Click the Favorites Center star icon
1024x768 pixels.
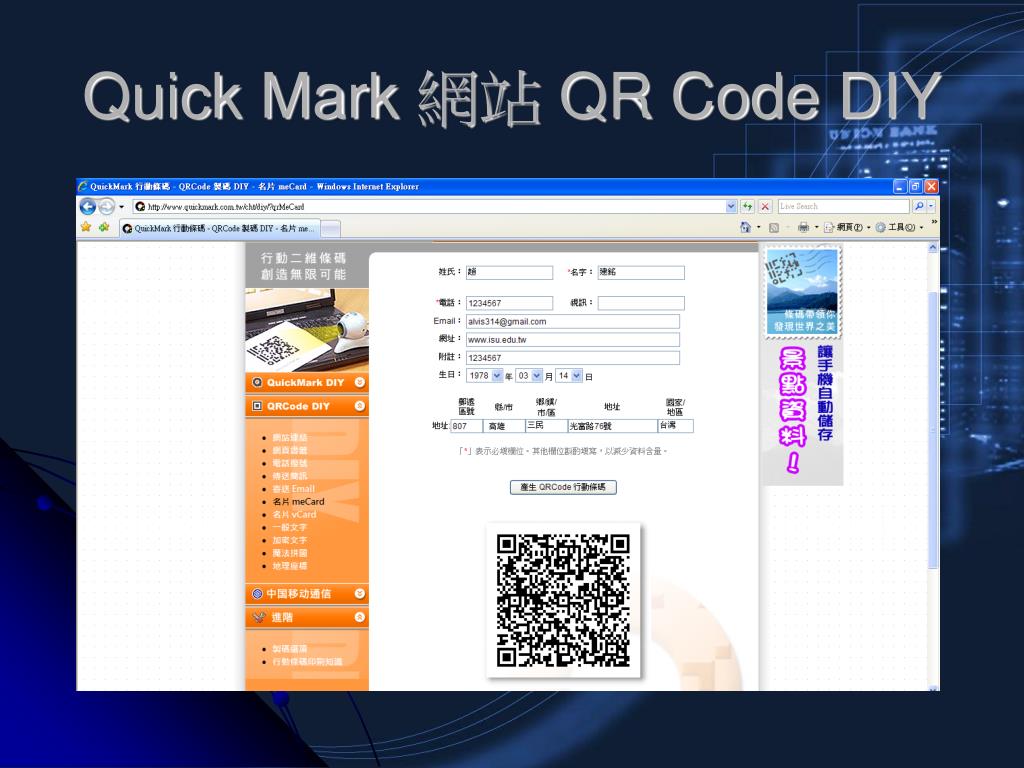coord(86,227)
